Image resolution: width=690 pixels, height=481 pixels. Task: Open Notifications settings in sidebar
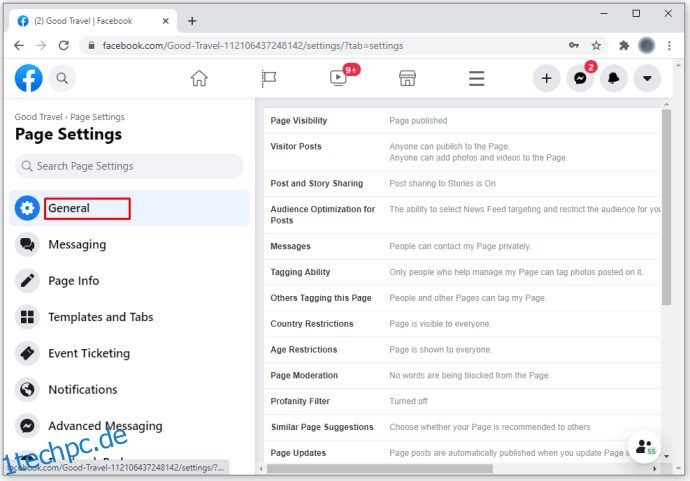[129, 389]
